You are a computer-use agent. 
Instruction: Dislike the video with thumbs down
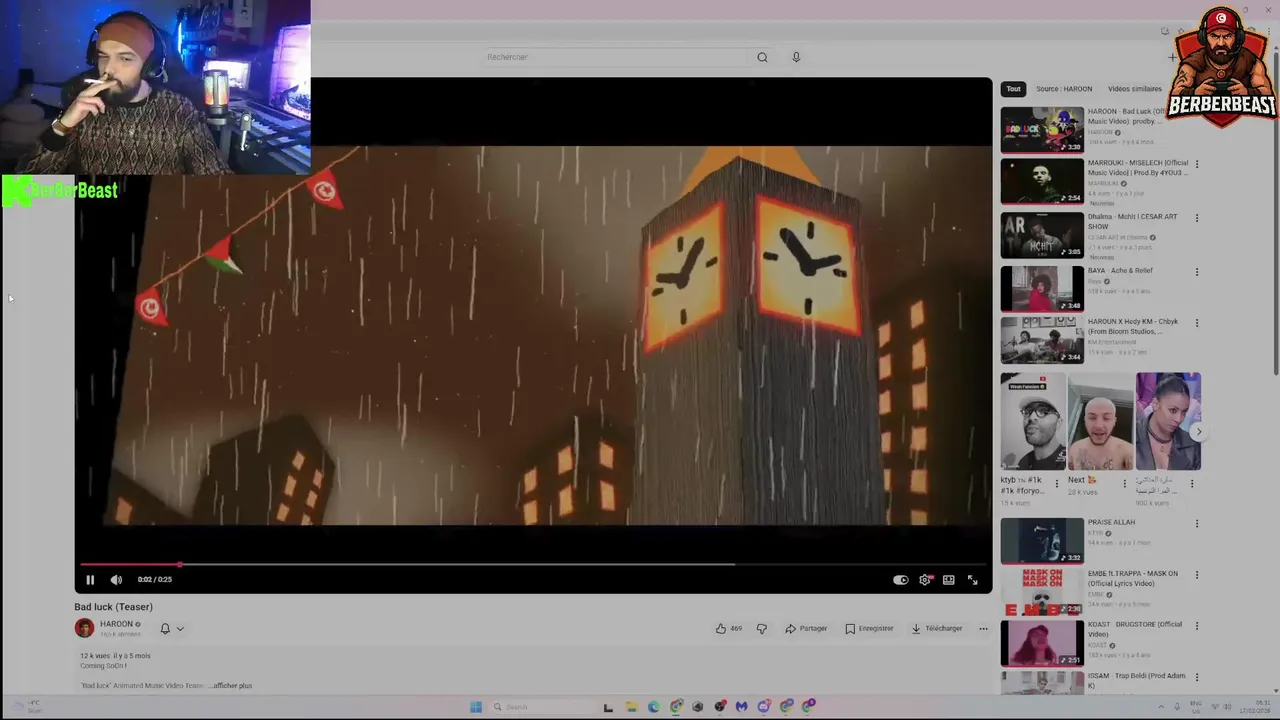point(762,629)
